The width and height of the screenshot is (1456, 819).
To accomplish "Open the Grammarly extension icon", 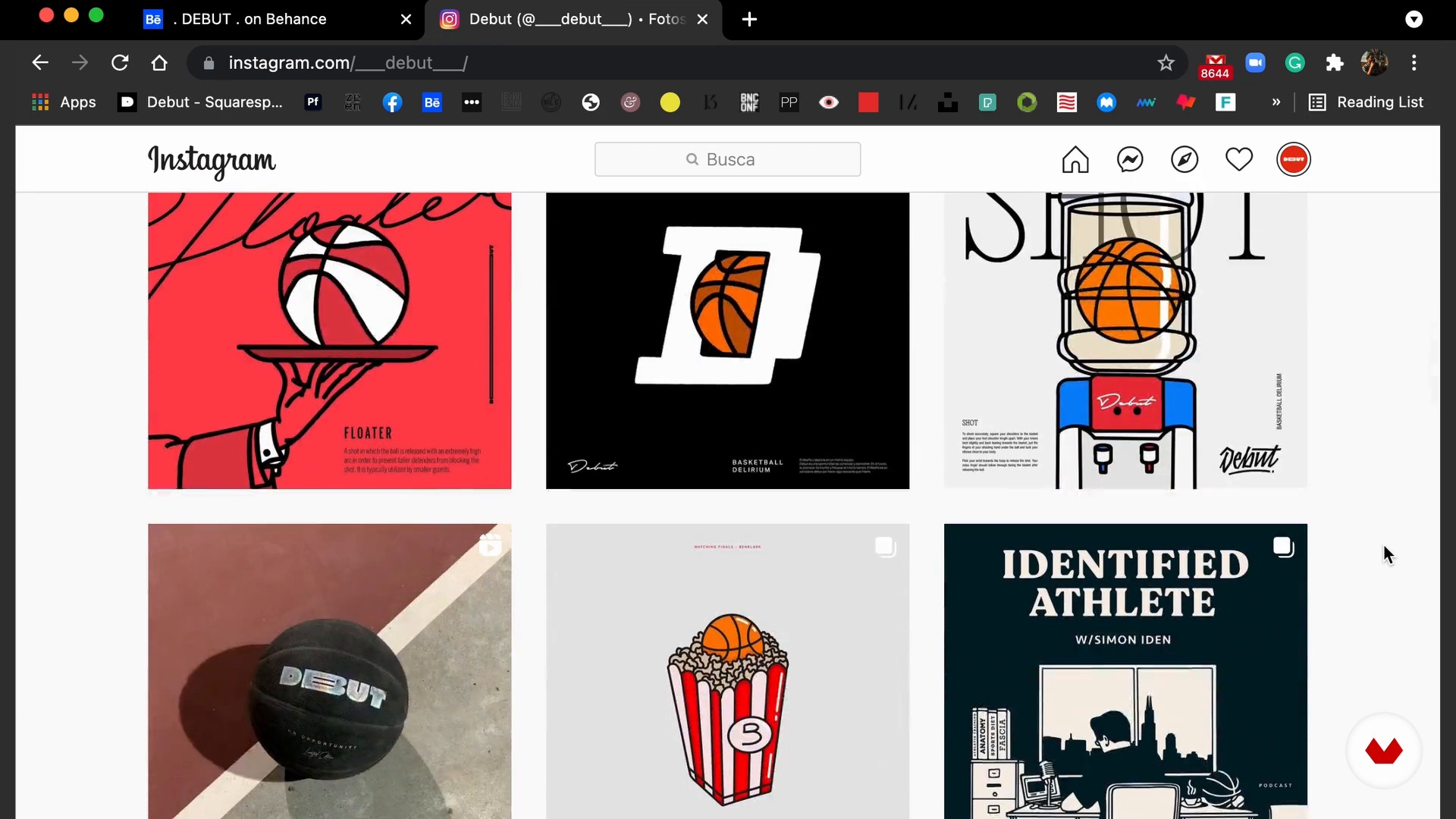I will tap(1295, 63).
